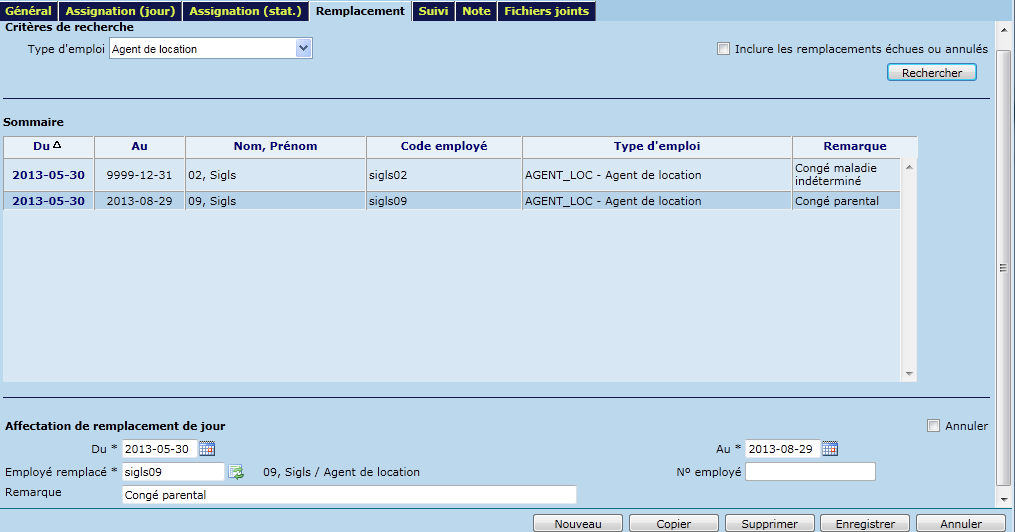Open the Assignation (jour) tab

pos(120,11)
